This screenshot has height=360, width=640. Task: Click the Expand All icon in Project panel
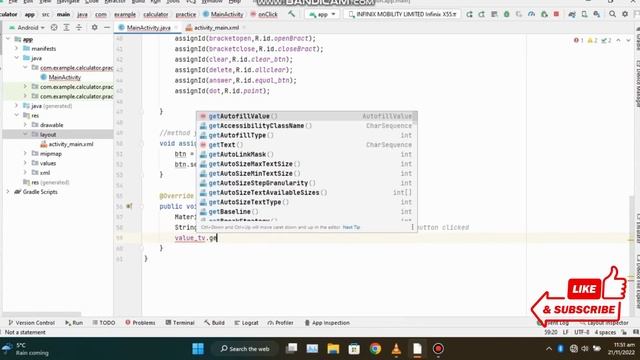pyautogui.click(x=66, y=28)
